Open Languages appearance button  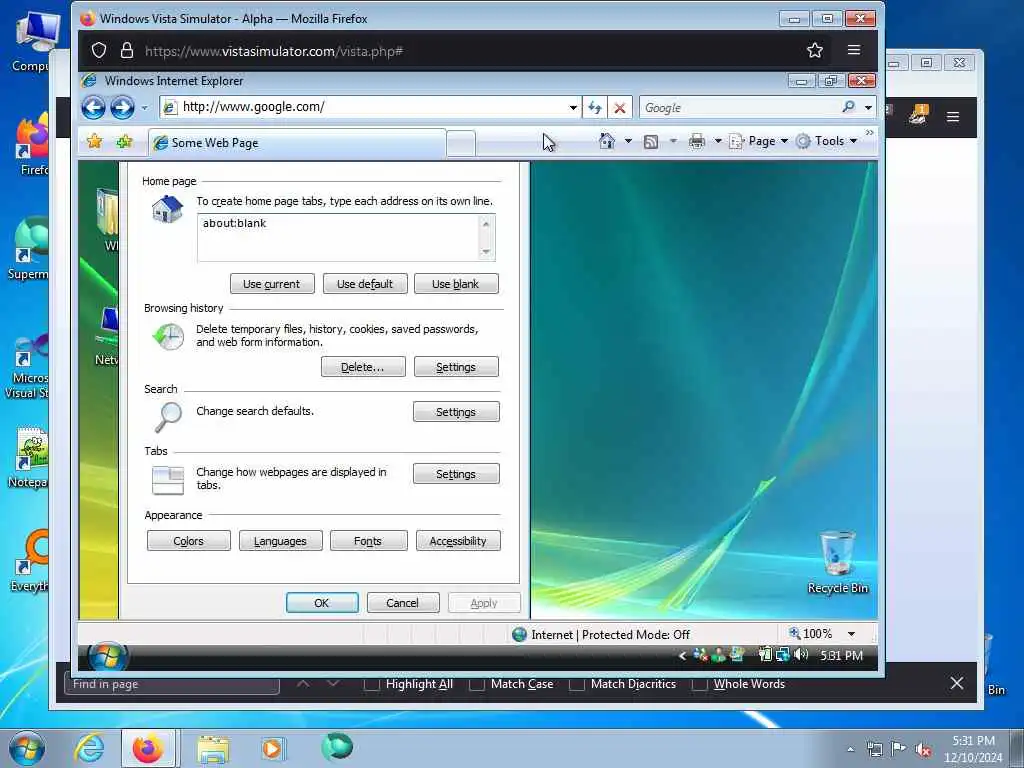[x=280, y=541]
